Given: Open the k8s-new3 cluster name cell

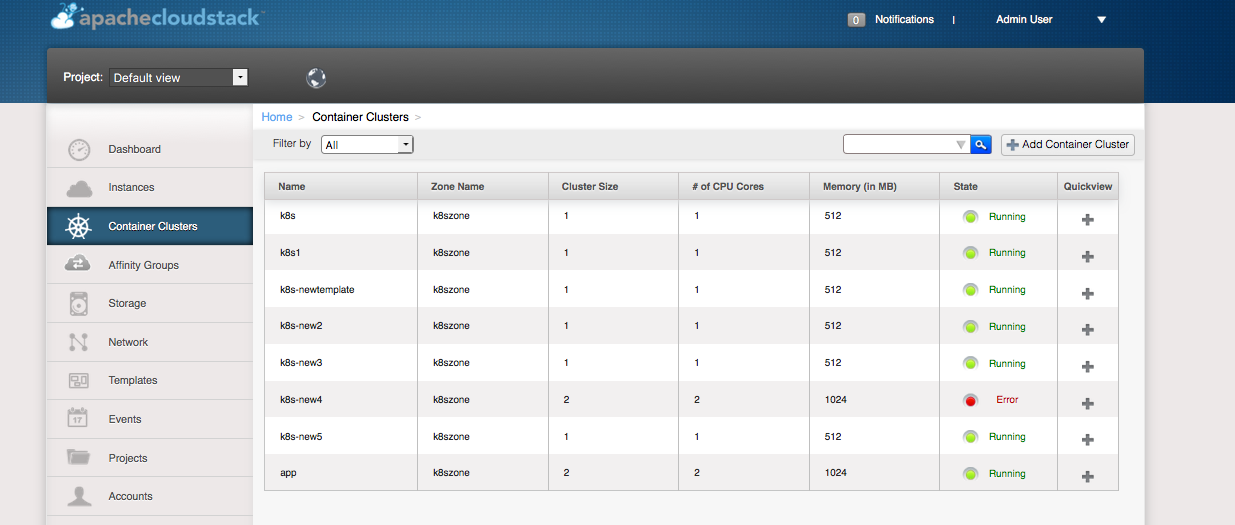Looking at the screenshot, I should [x=341, y=363].
